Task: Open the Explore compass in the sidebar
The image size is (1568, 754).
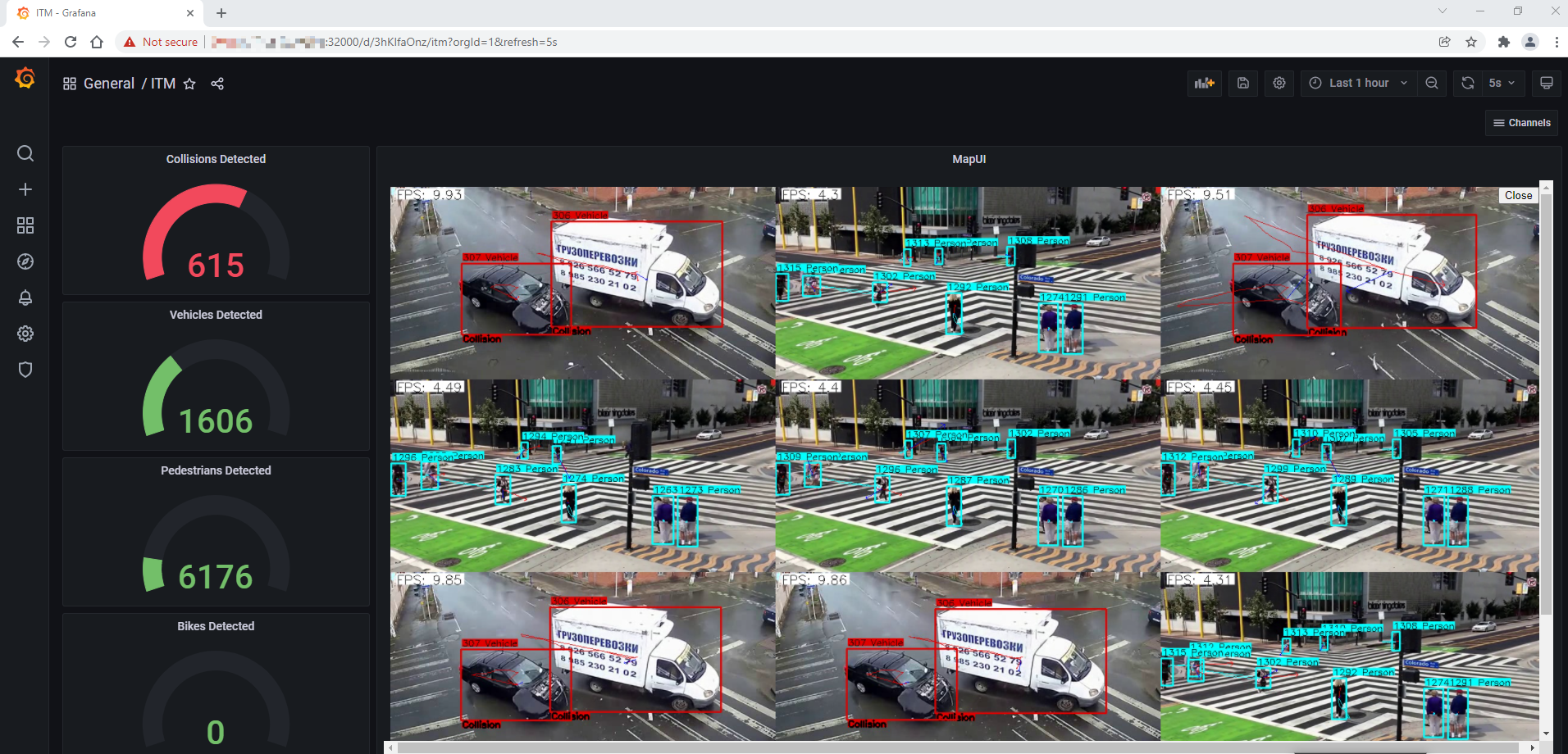Action: tap(25, 261)
